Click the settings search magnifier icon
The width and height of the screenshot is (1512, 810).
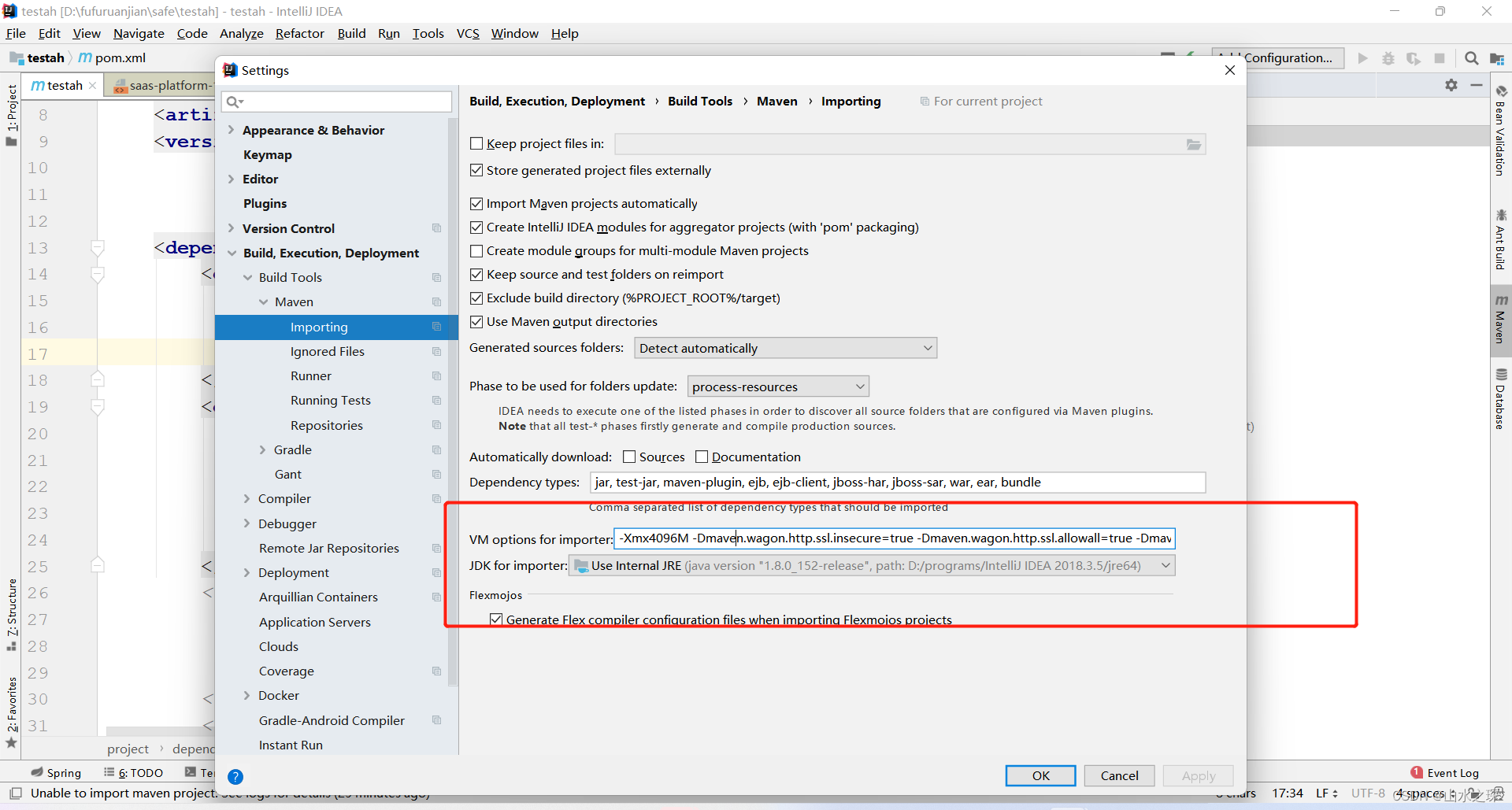(x=234, y=102)
